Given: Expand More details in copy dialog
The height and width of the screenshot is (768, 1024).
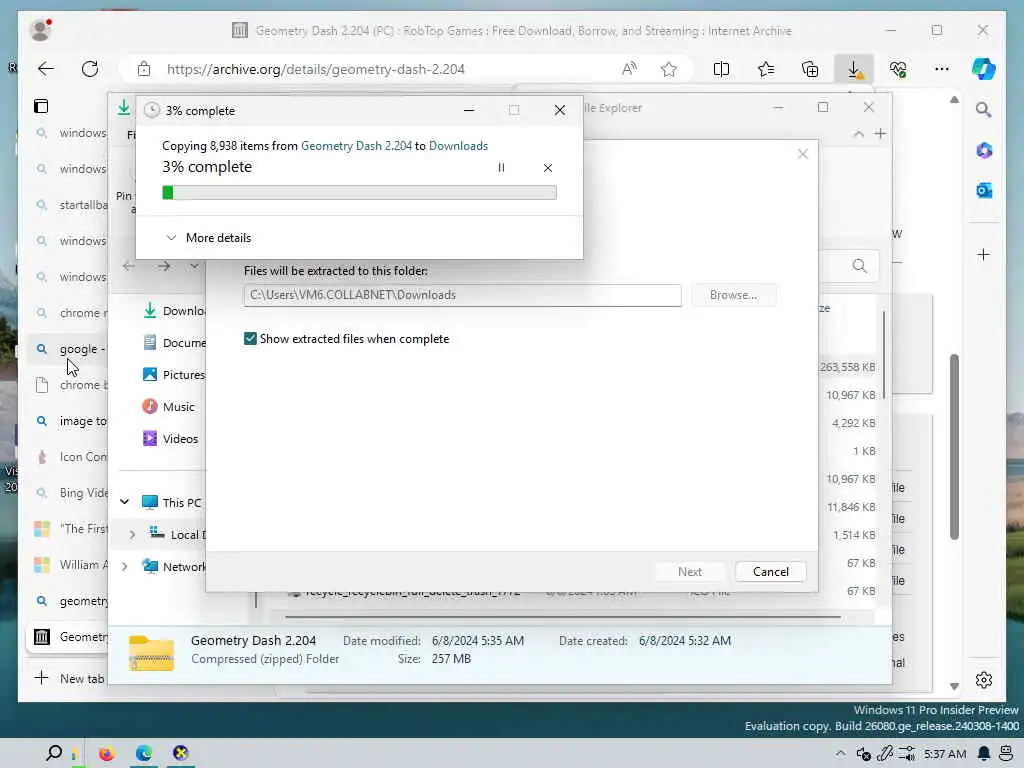Looking at the screenshot, I should (x=208, y=238).
